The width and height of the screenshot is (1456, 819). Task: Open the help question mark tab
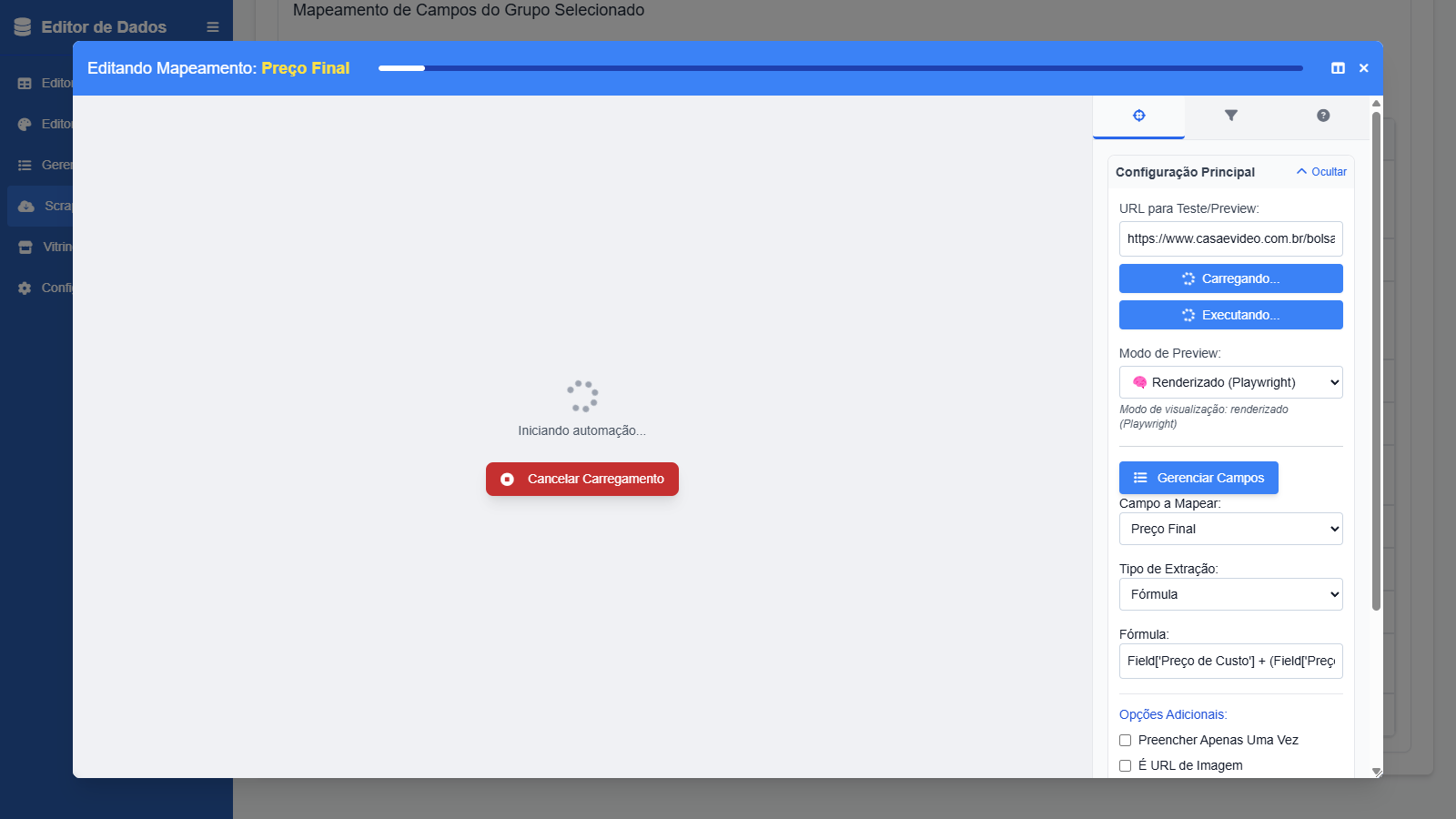pos(1323,116)
